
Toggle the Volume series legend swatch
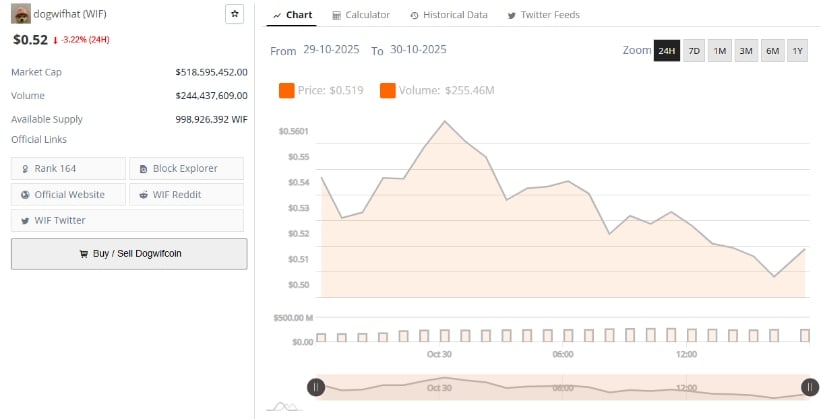point(387,91)
